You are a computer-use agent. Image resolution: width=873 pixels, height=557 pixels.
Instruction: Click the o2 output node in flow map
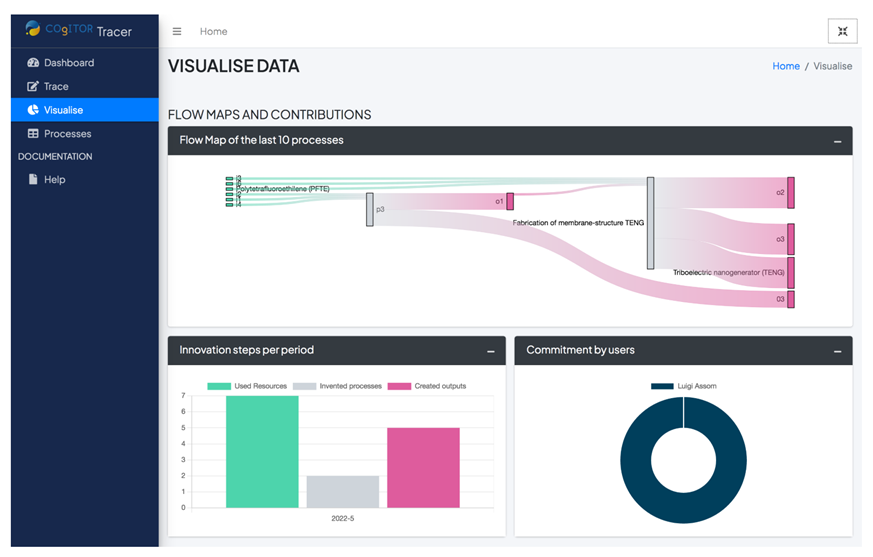791,193
